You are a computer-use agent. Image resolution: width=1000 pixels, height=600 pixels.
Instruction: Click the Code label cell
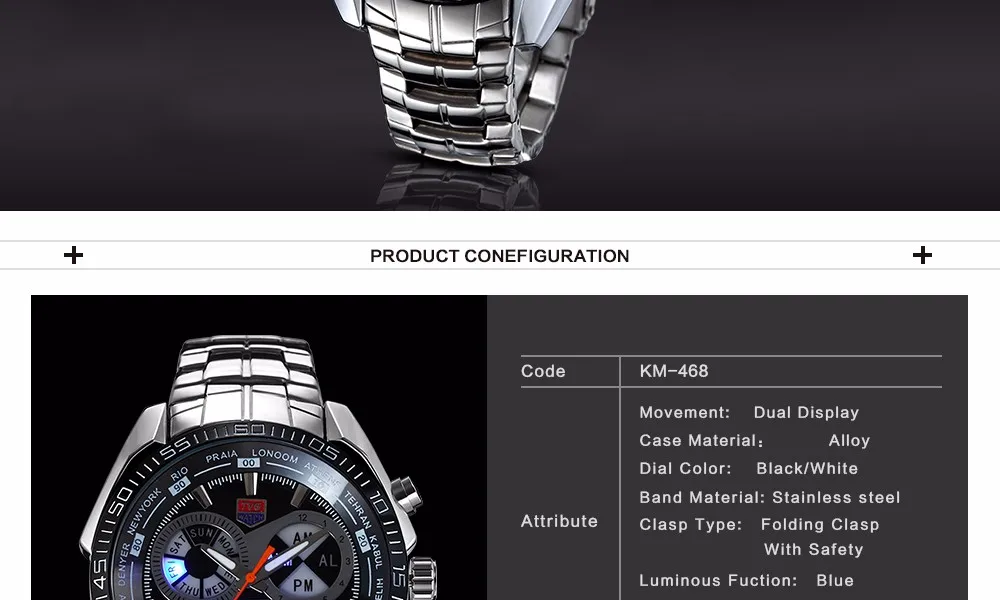(x=543, y=371)
